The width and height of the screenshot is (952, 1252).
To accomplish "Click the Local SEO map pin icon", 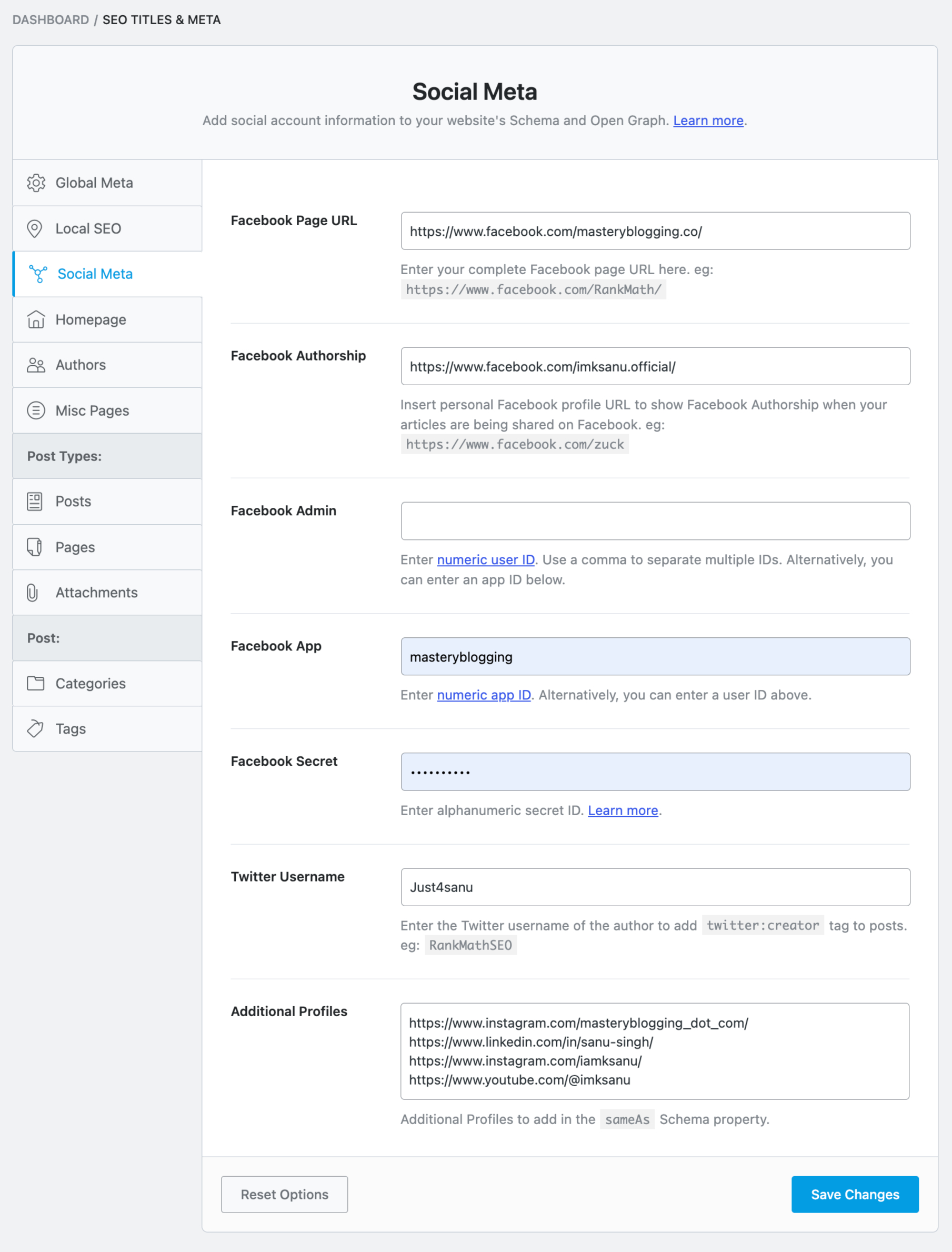I will coord(35,228).
